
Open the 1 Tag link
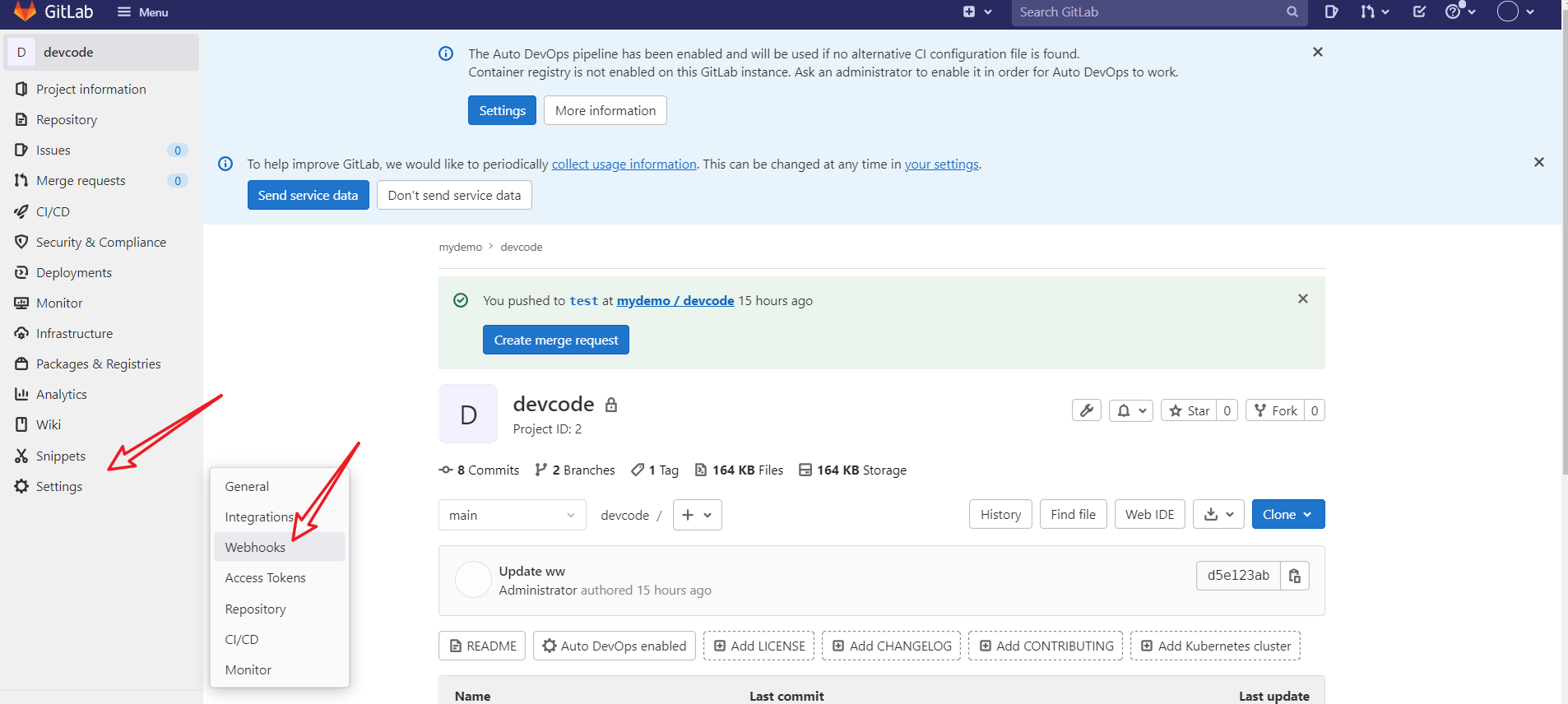pos(655,470)
